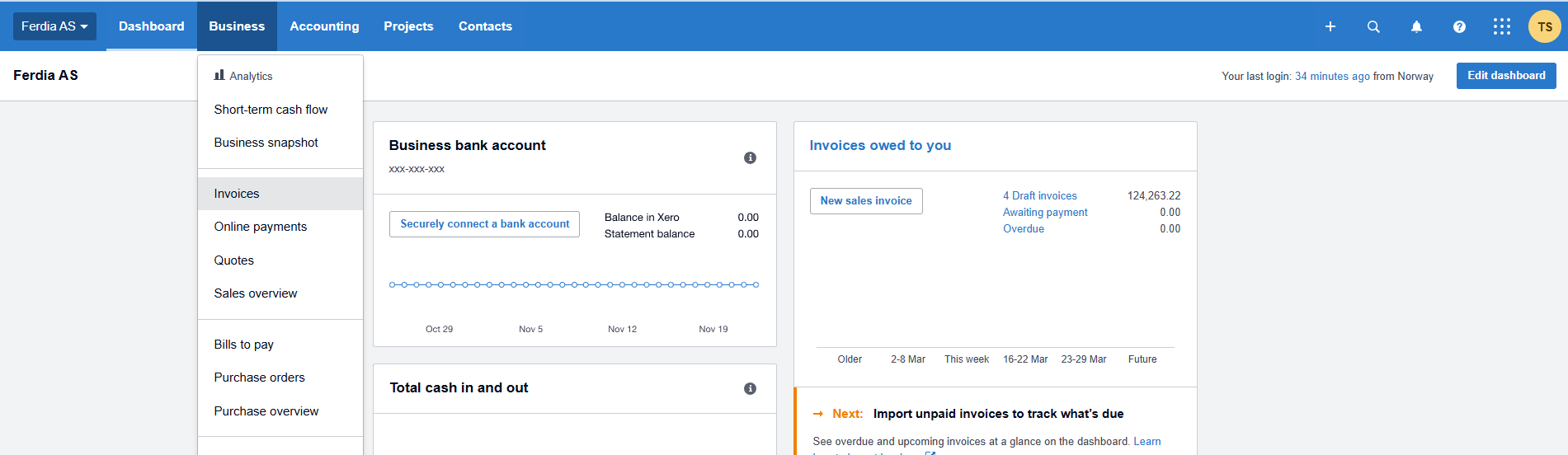The height and width of the screenshot is (455, 1568).
Task: Open the 4 Draft invoices link
Action: [x=1039, y=196]
